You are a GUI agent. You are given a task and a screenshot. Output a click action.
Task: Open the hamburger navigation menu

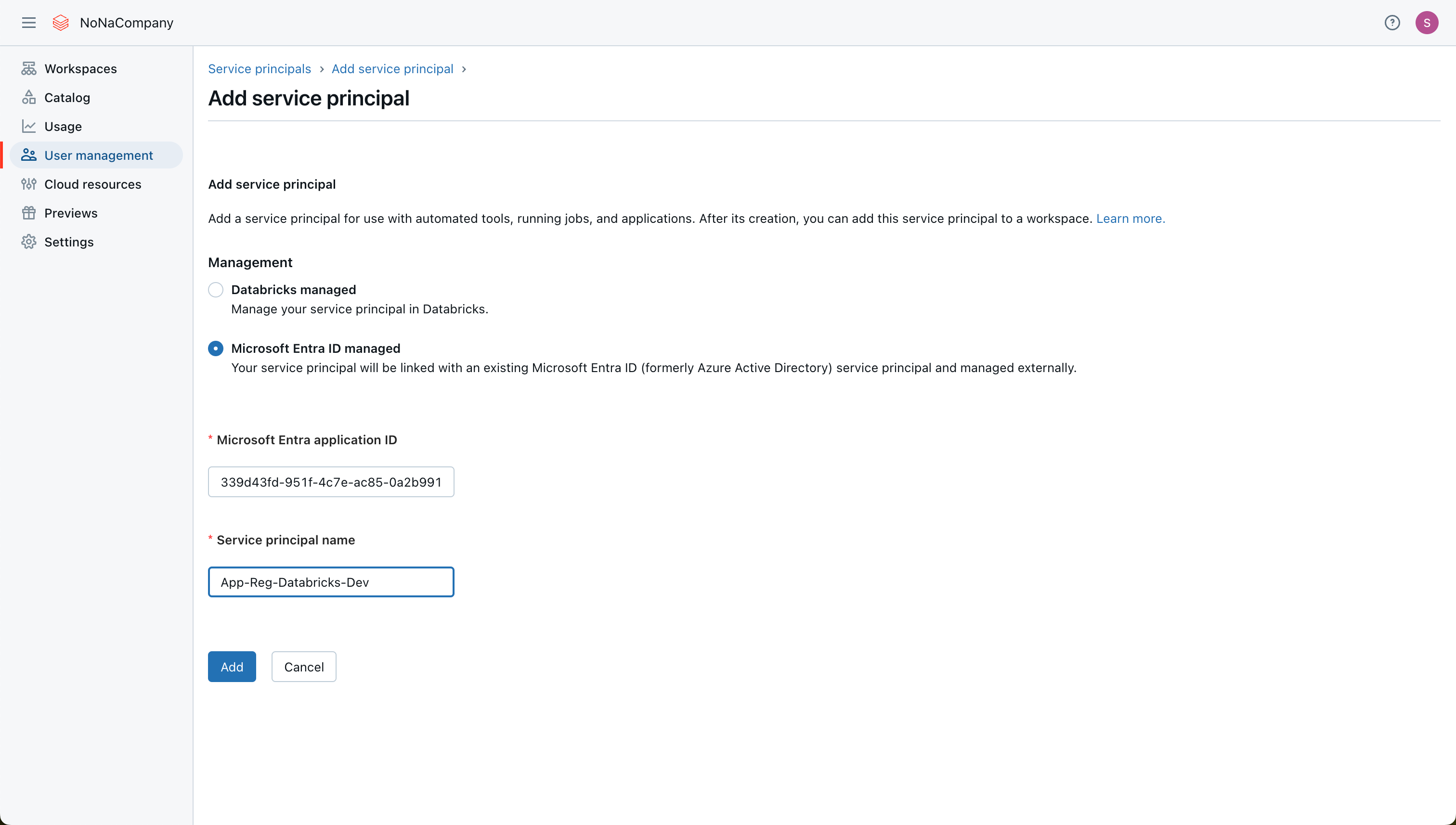point(28,23)
